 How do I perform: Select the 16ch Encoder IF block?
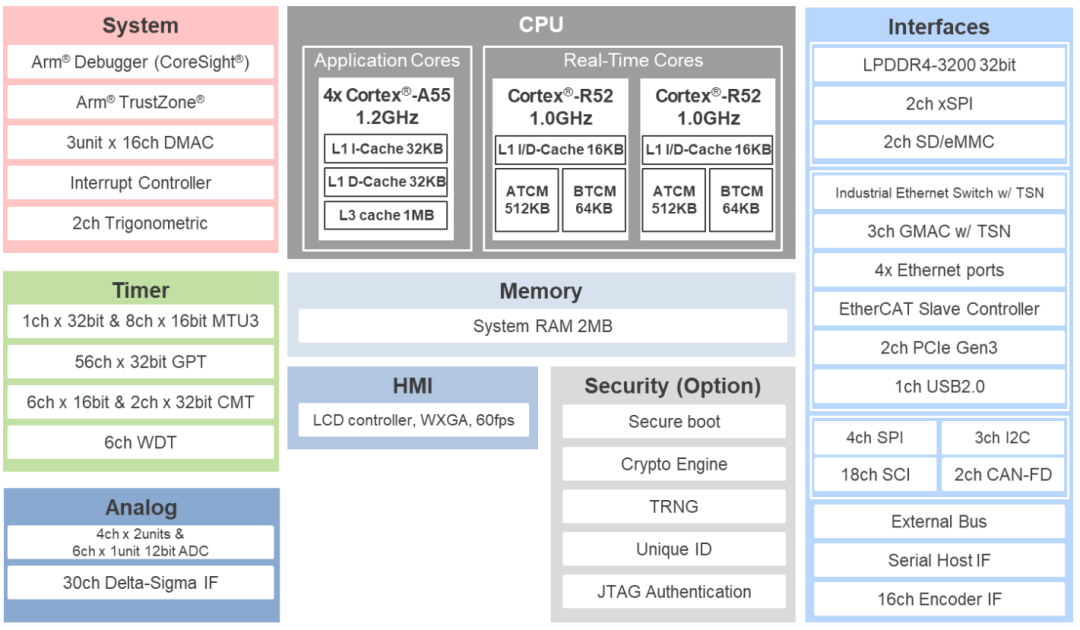coord(939,599)
